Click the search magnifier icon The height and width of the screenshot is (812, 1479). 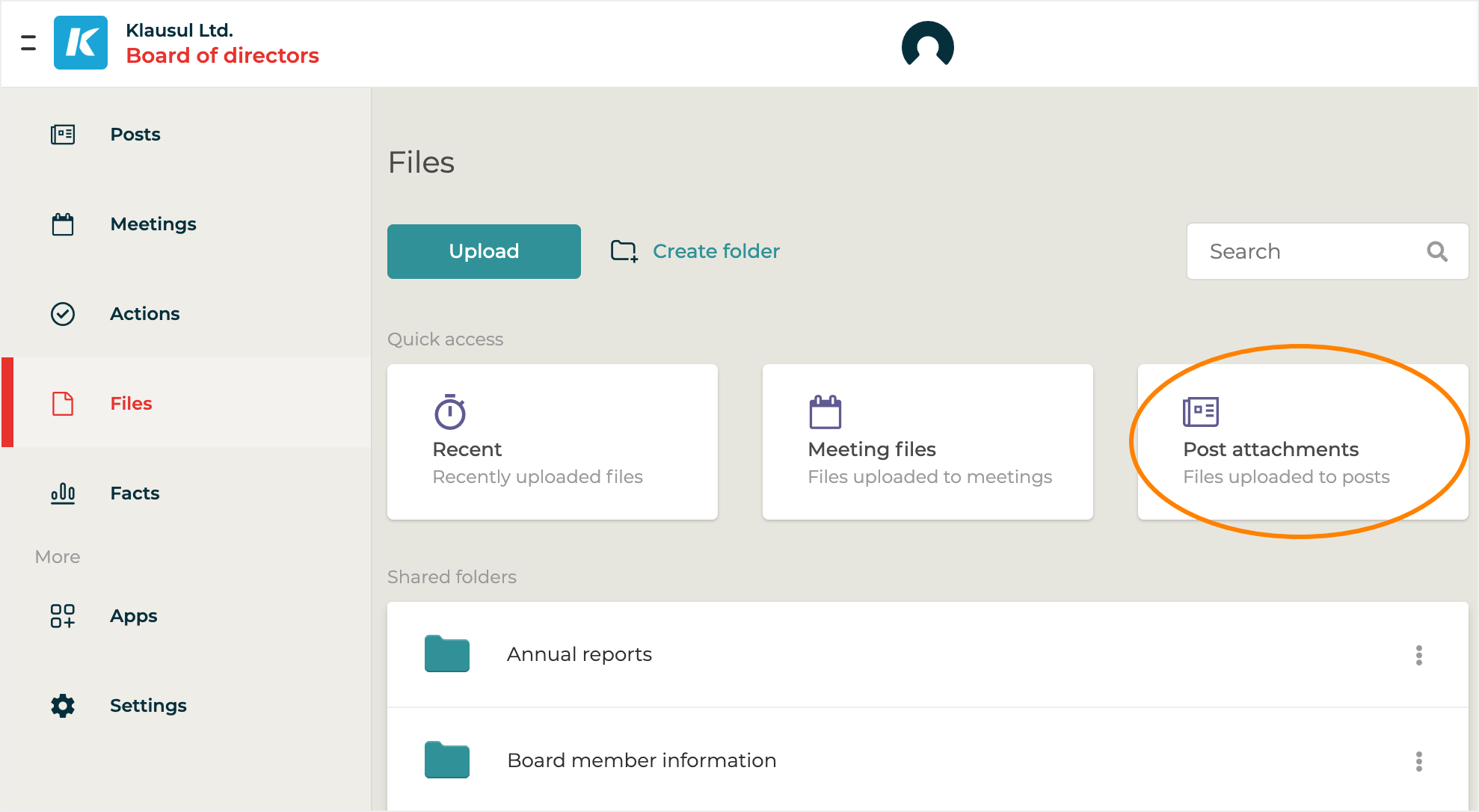pyautogui.click(x=1436, y=252)
